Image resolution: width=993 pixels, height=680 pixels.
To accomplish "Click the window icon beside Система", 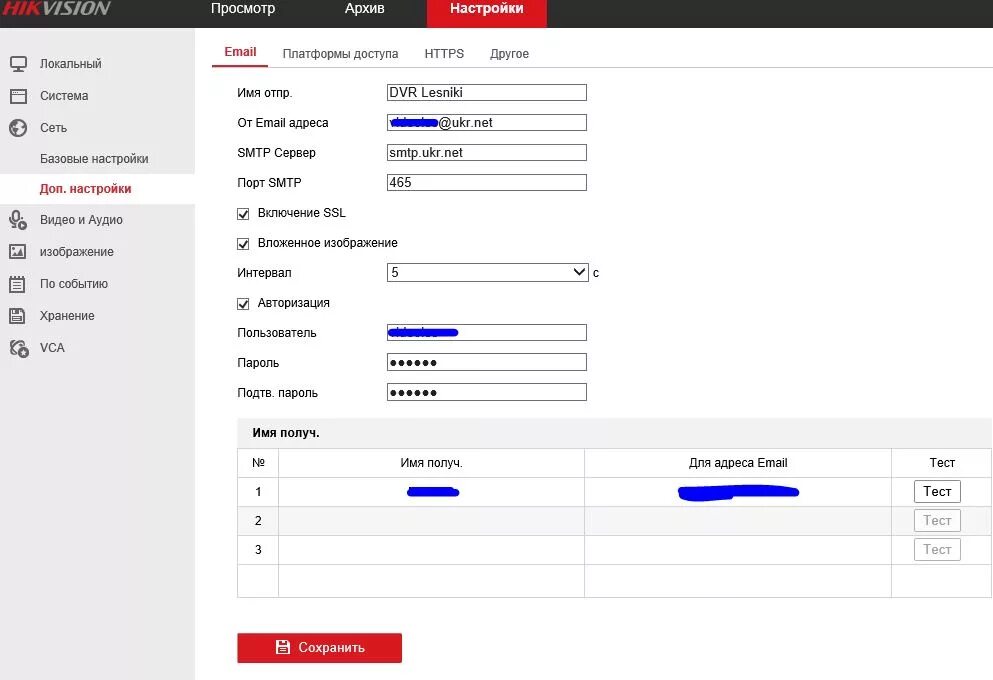I will tap(18, 96).
